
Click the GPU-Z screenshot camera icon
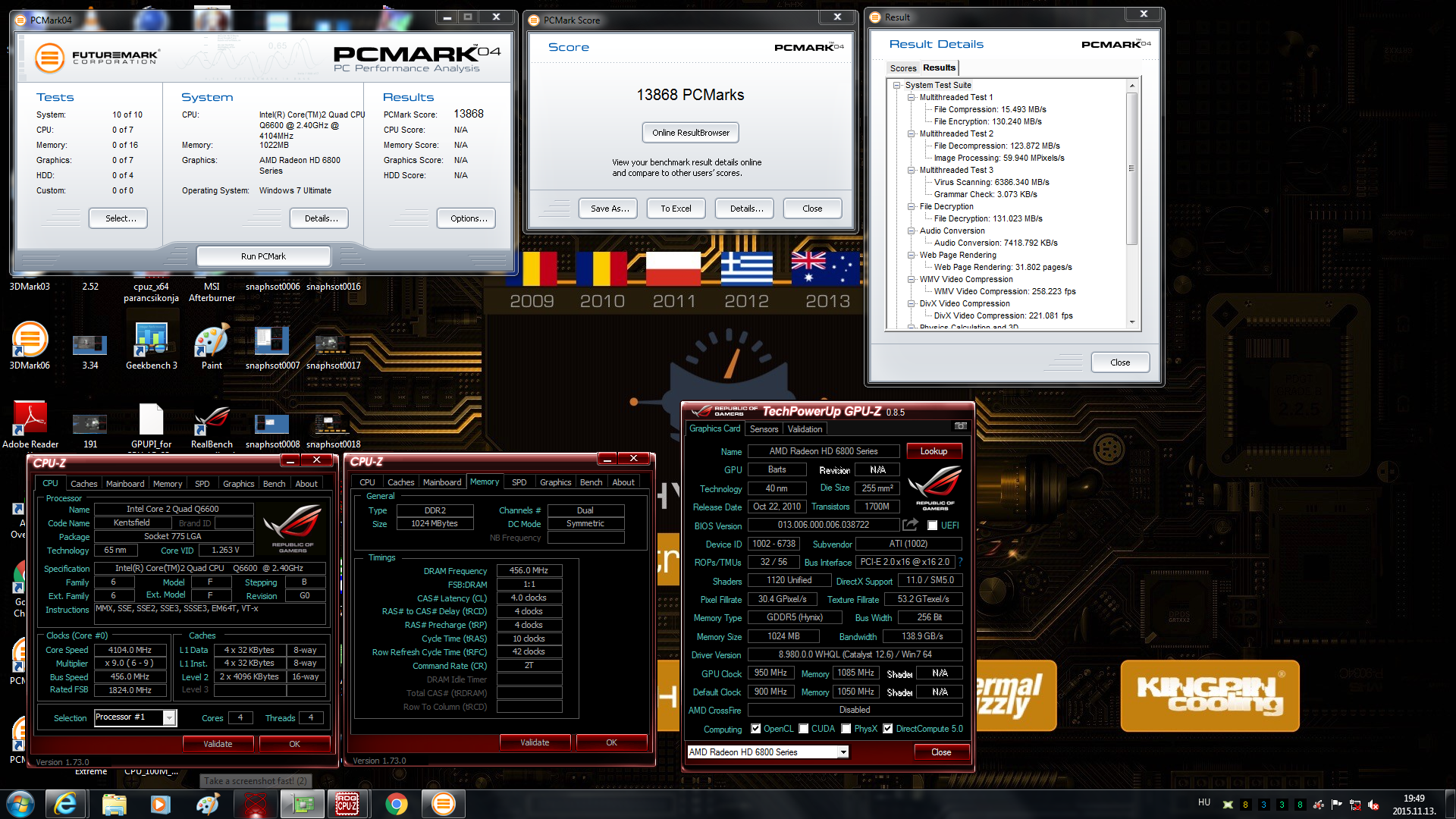click(960, 426)
